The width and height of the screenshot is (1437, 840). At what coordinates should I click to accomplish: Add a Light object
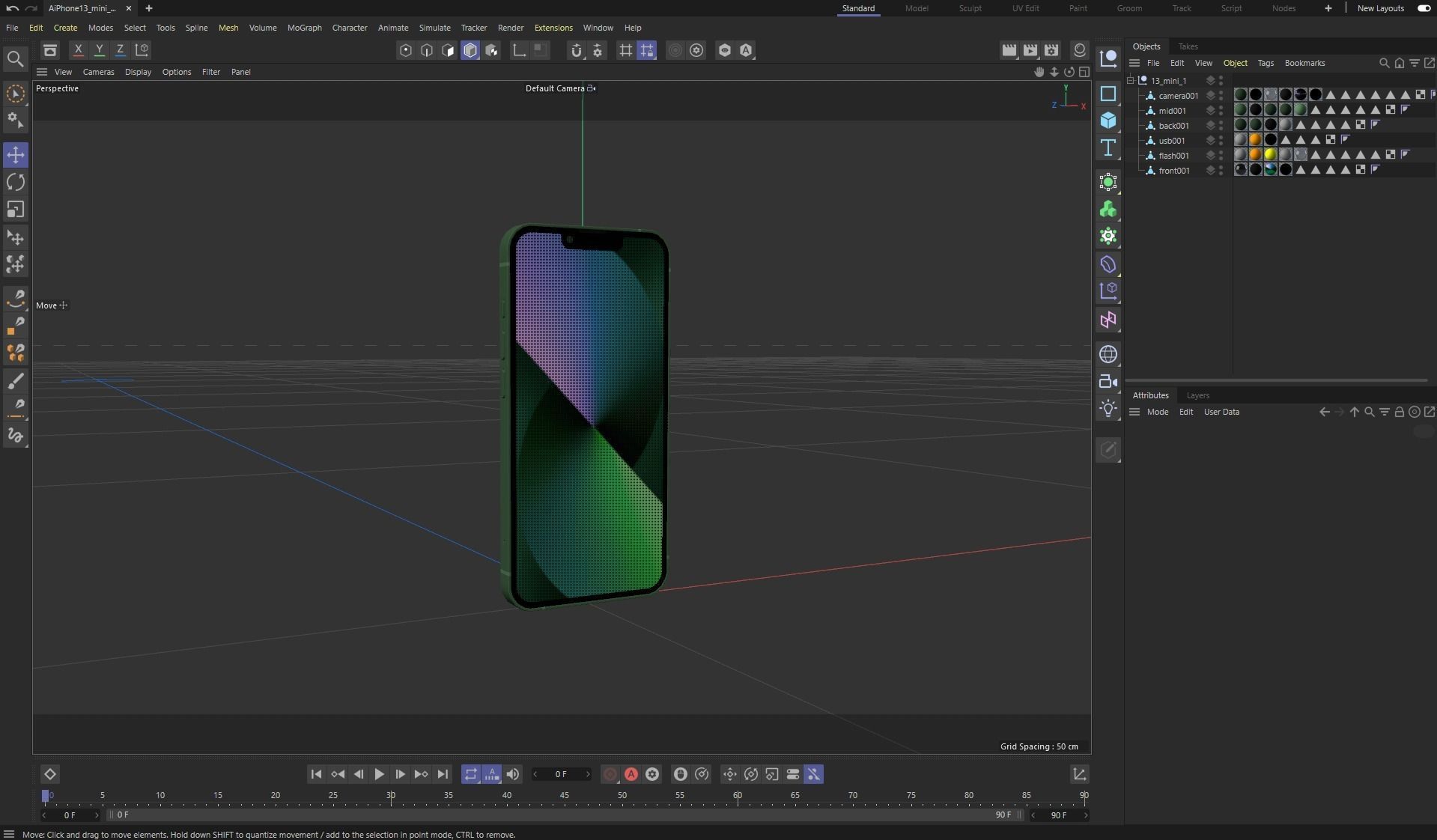tap(1108, 409)
